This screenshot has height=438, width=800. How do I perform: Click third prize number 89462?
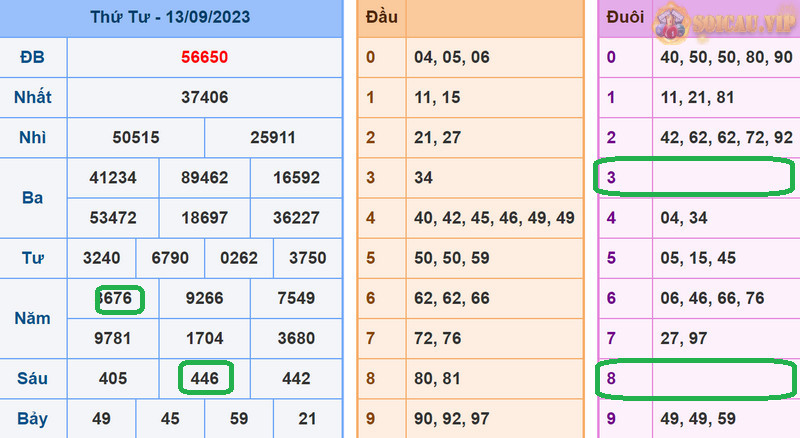(x=204, y=178)
